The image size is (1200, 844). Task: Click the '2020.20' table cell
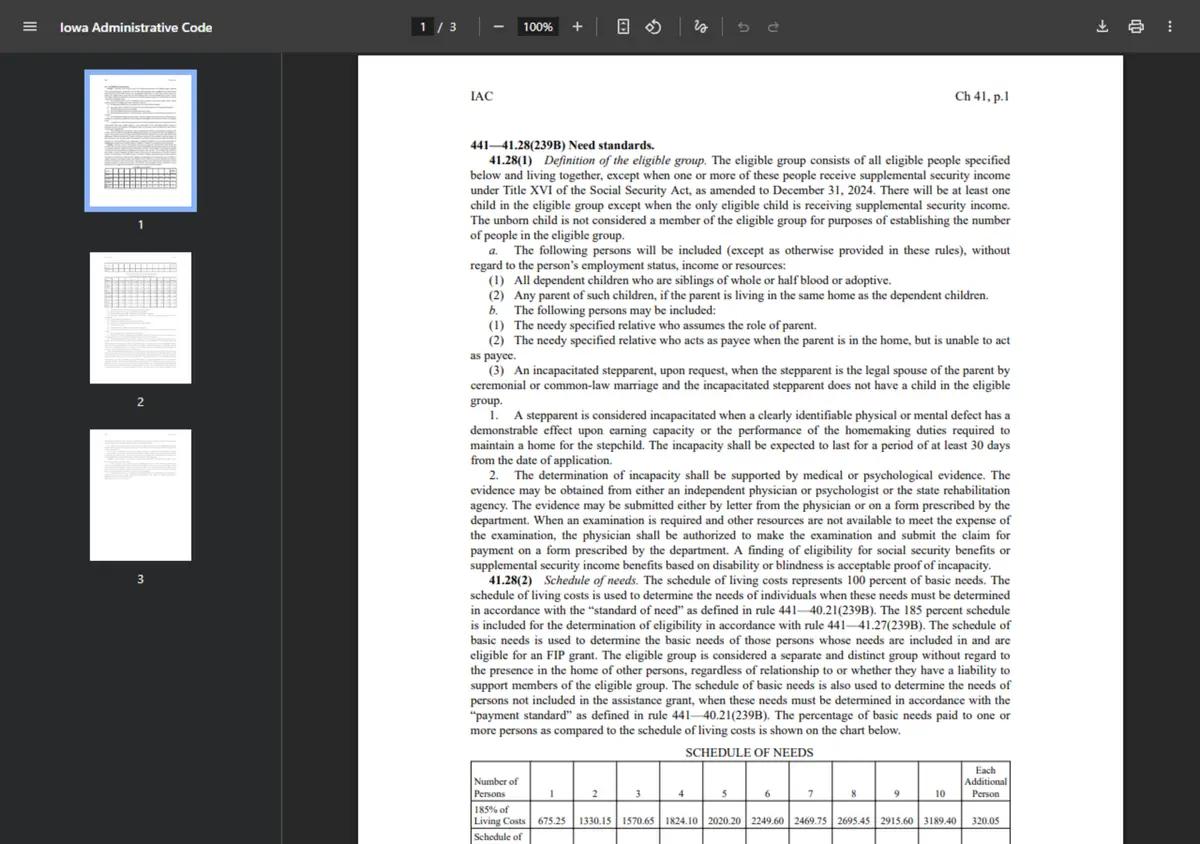point(724,820)
